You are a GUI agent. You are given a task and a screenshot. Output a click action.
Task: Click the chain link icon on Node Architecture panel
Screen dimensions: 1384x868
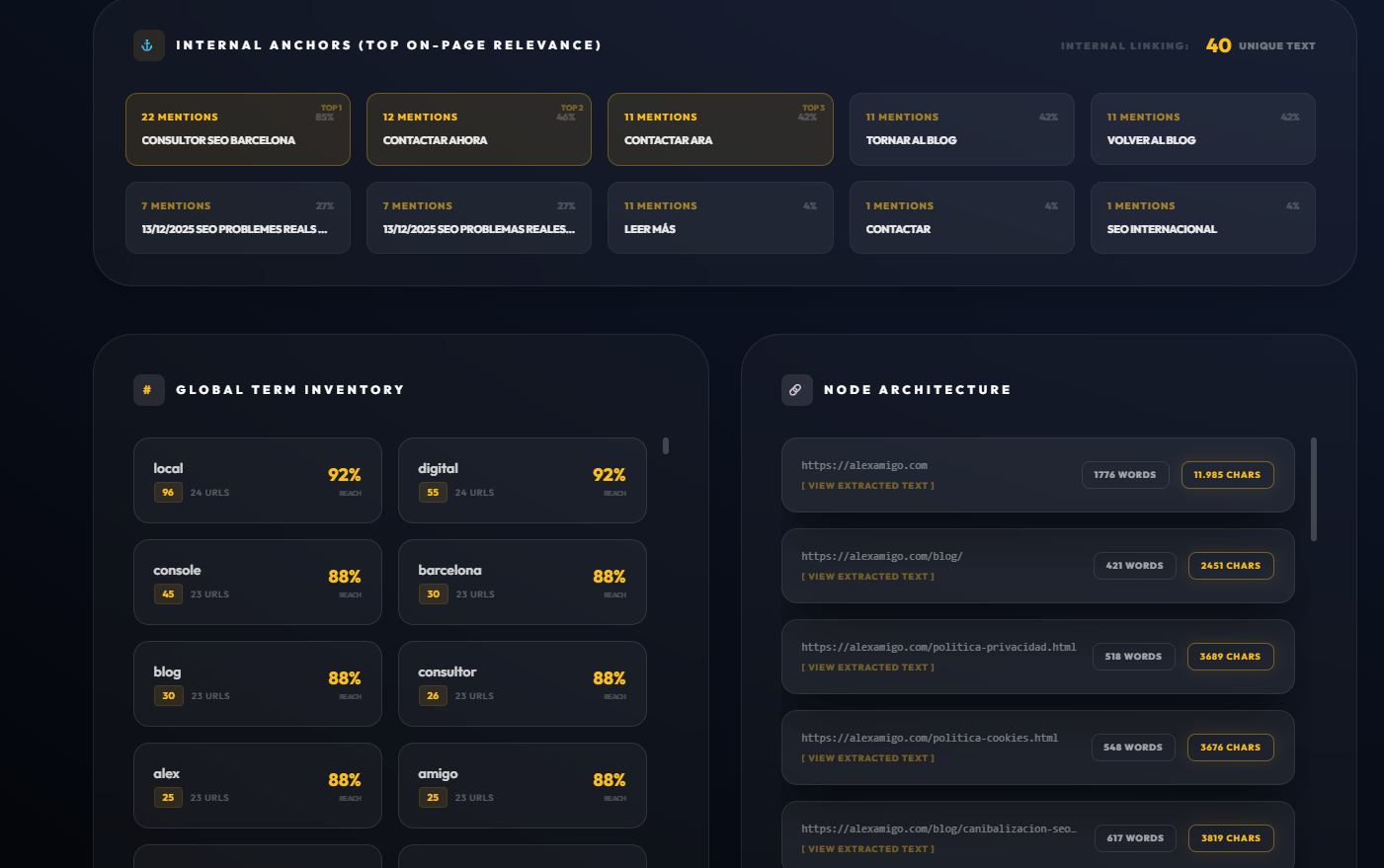pyautogui.click(x=796, y=389)
